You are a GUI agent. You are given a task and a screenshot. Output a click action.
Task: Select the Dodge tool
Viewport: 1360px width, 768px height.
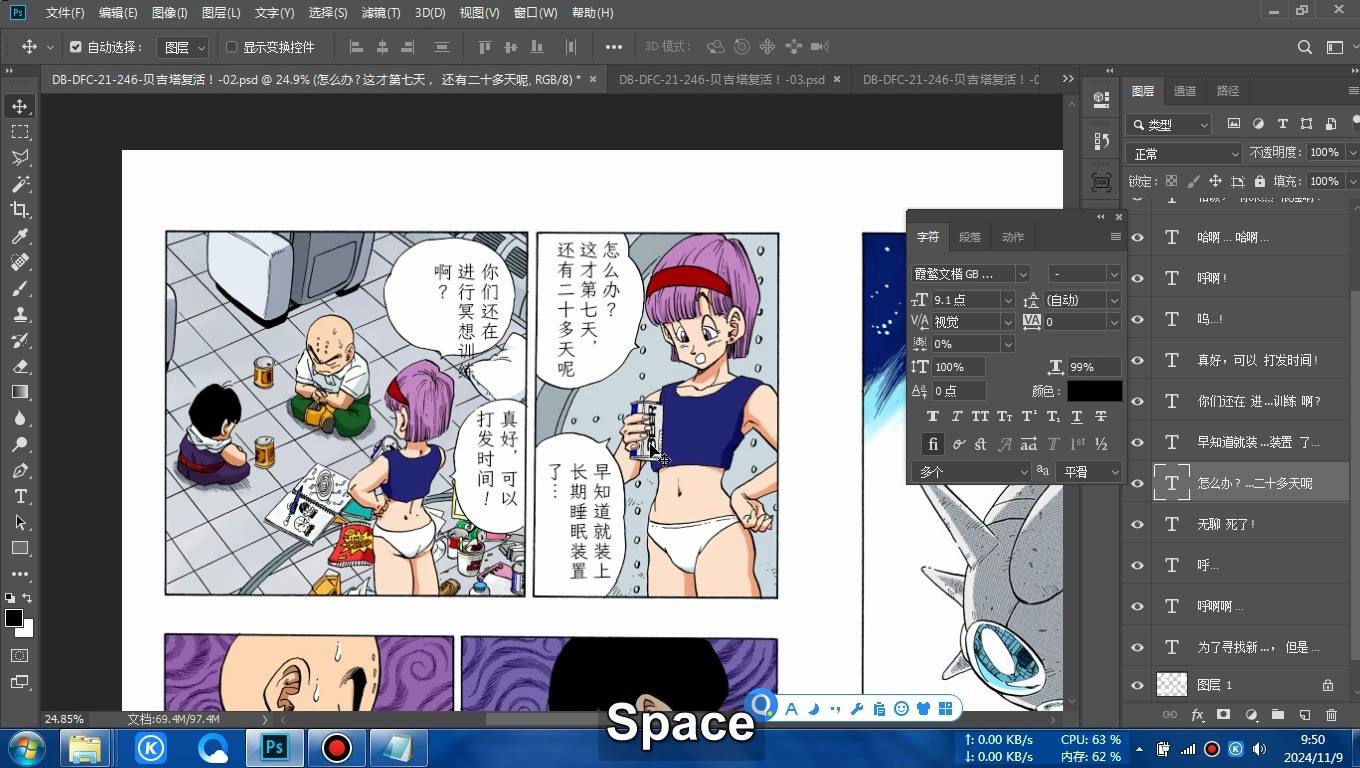tap(20, 444)
